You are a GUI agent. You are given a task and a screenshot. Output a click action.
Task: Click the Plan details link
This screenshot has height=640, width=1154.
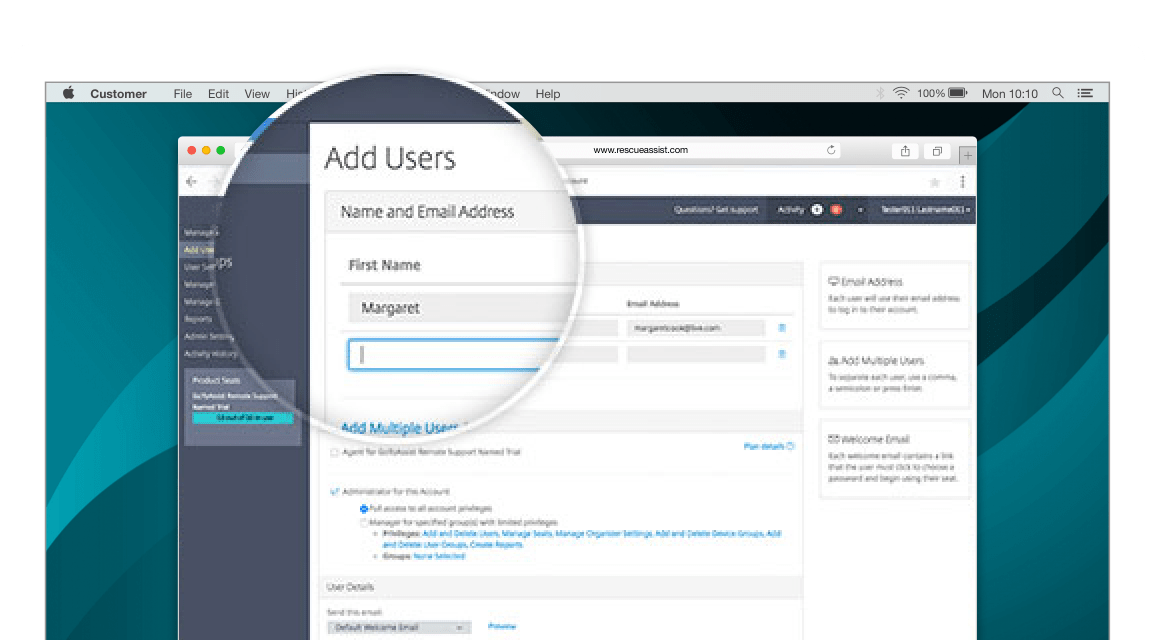pos(769,447)
